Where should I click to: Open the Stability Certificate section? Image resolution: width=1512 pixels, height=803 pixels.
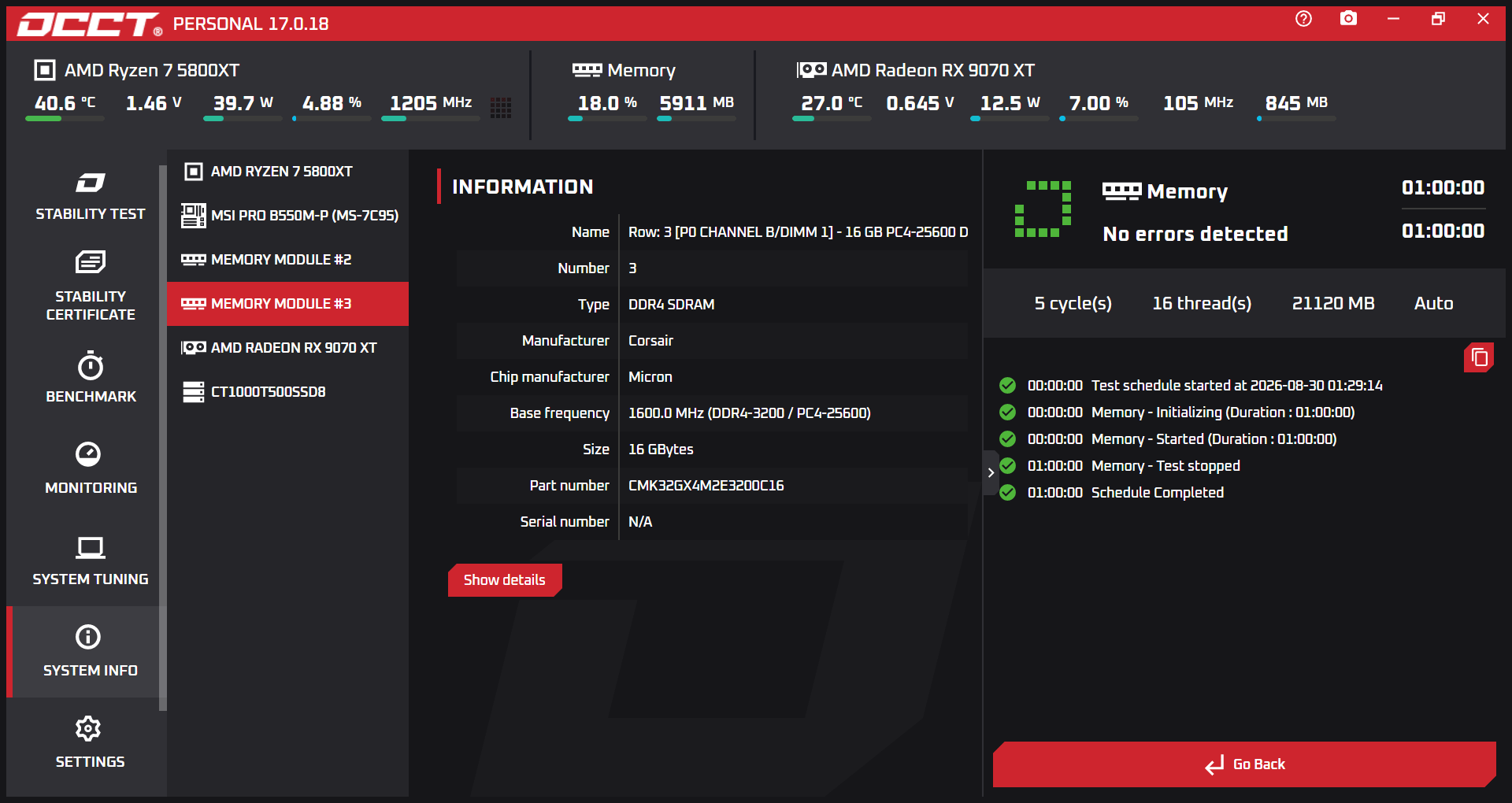pos(90,287)
